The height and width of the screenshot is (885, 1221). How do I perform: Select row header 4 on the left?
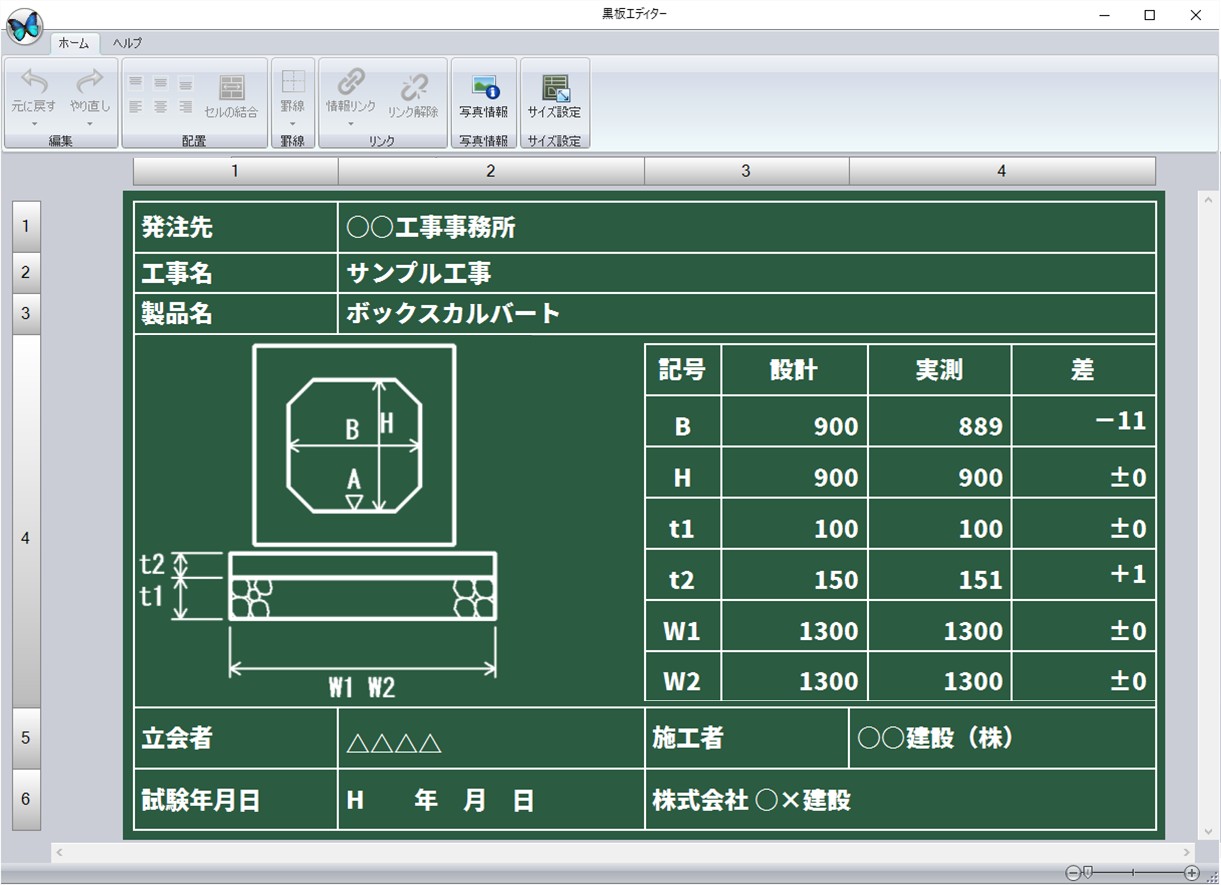point(24,538)
